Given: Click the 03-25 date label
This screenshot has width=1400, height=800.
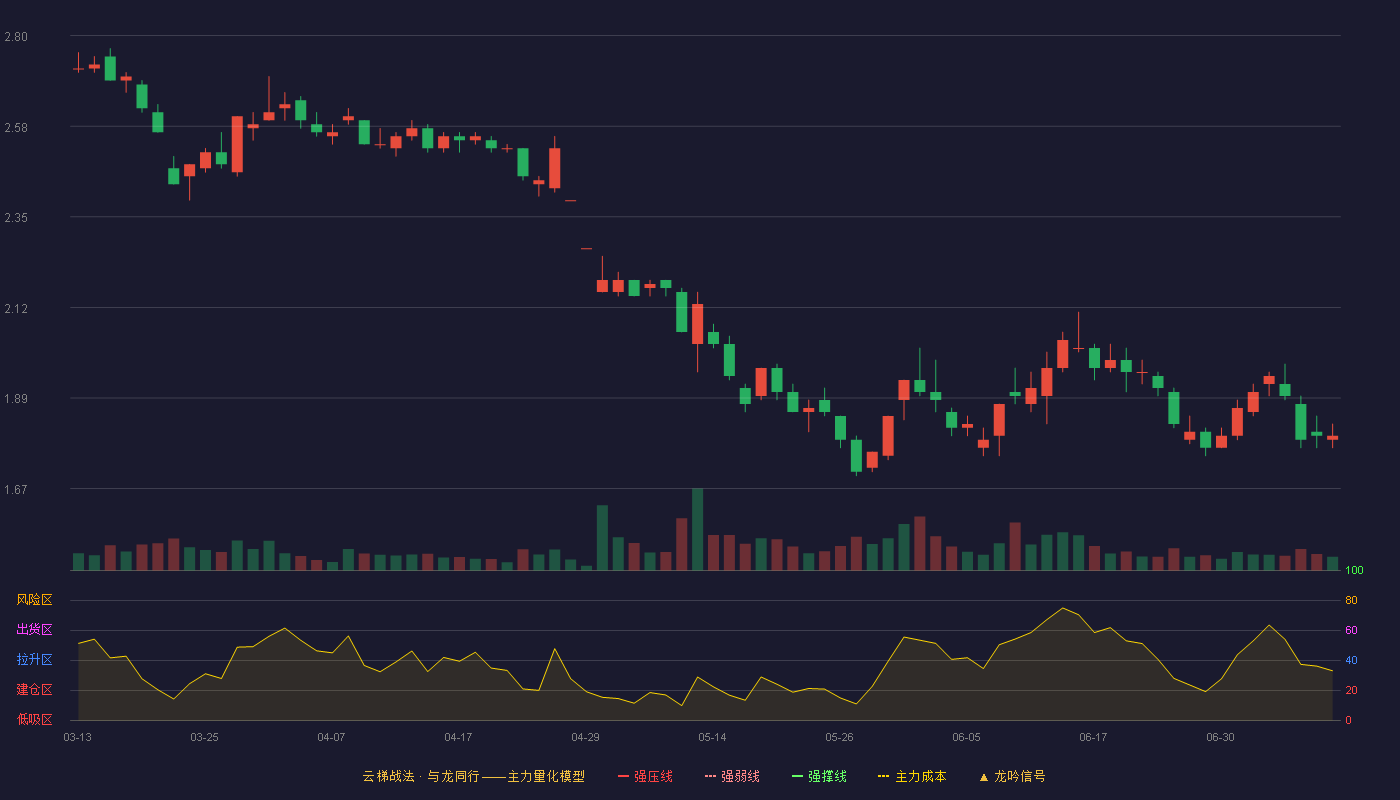Looking at the screenshot, I should pos(204,737).
